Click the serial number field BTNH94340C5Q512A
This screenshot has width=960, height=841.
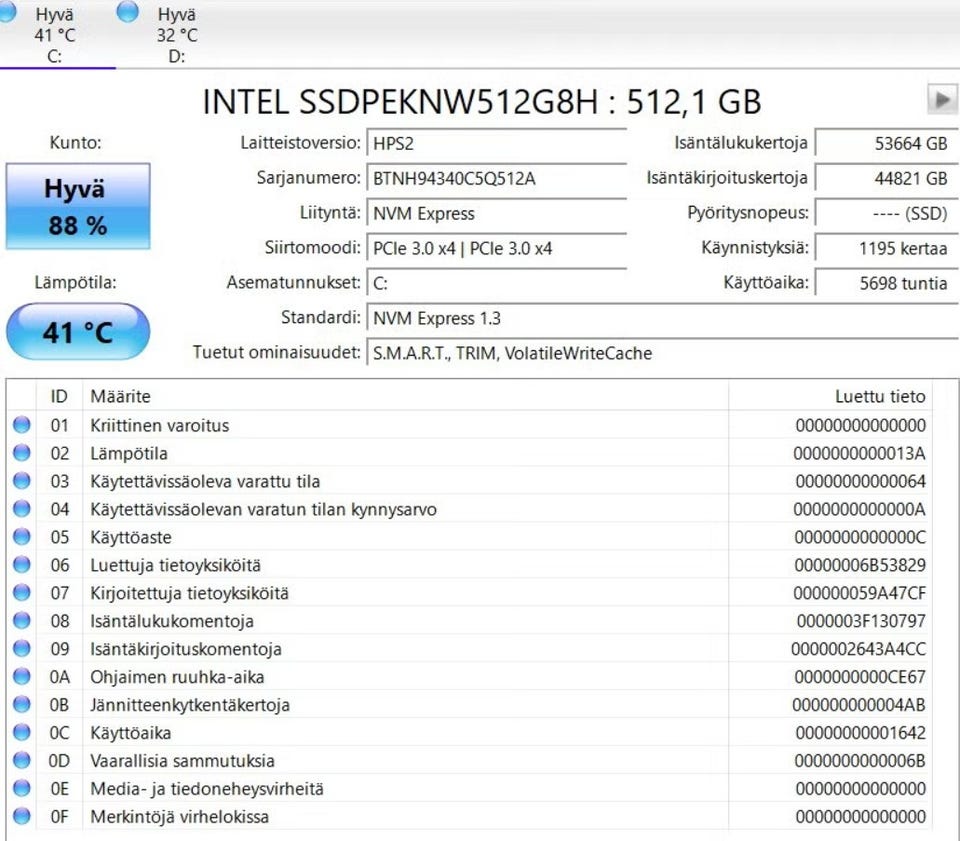pyautogui.click(x=497, y=178)
